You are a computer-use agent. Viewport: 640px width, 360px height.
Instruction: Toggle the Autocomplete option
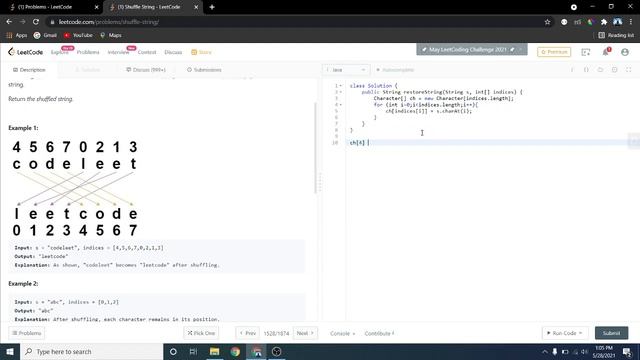[395, 70]
